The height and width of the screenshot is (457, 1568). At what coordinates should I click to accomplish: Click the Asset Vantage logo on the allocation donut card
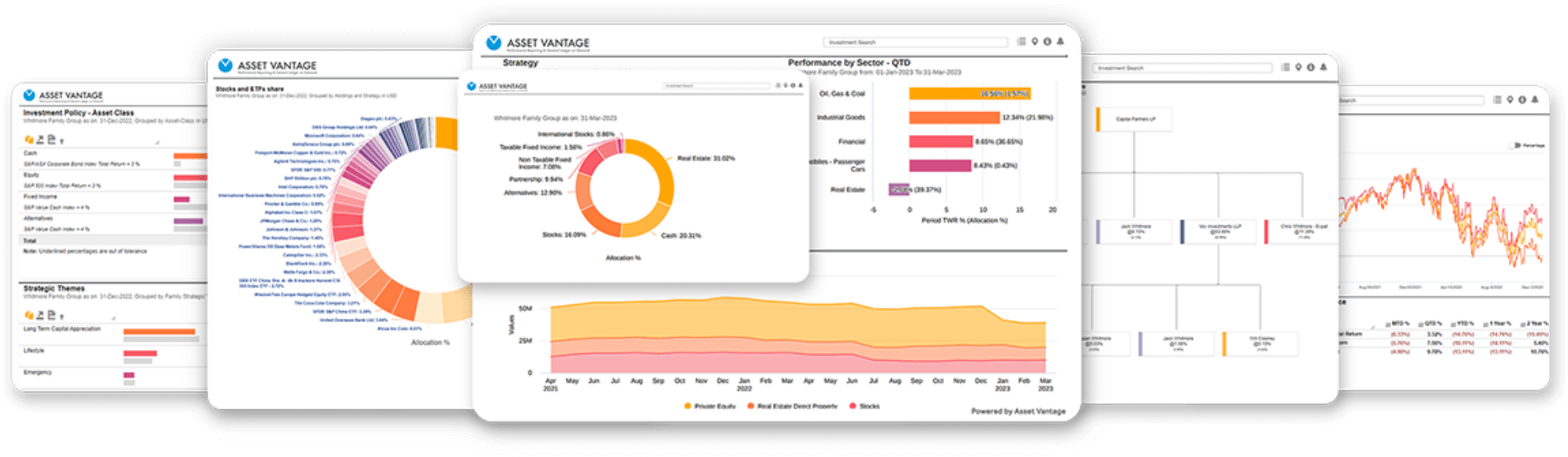coord(497,86)
